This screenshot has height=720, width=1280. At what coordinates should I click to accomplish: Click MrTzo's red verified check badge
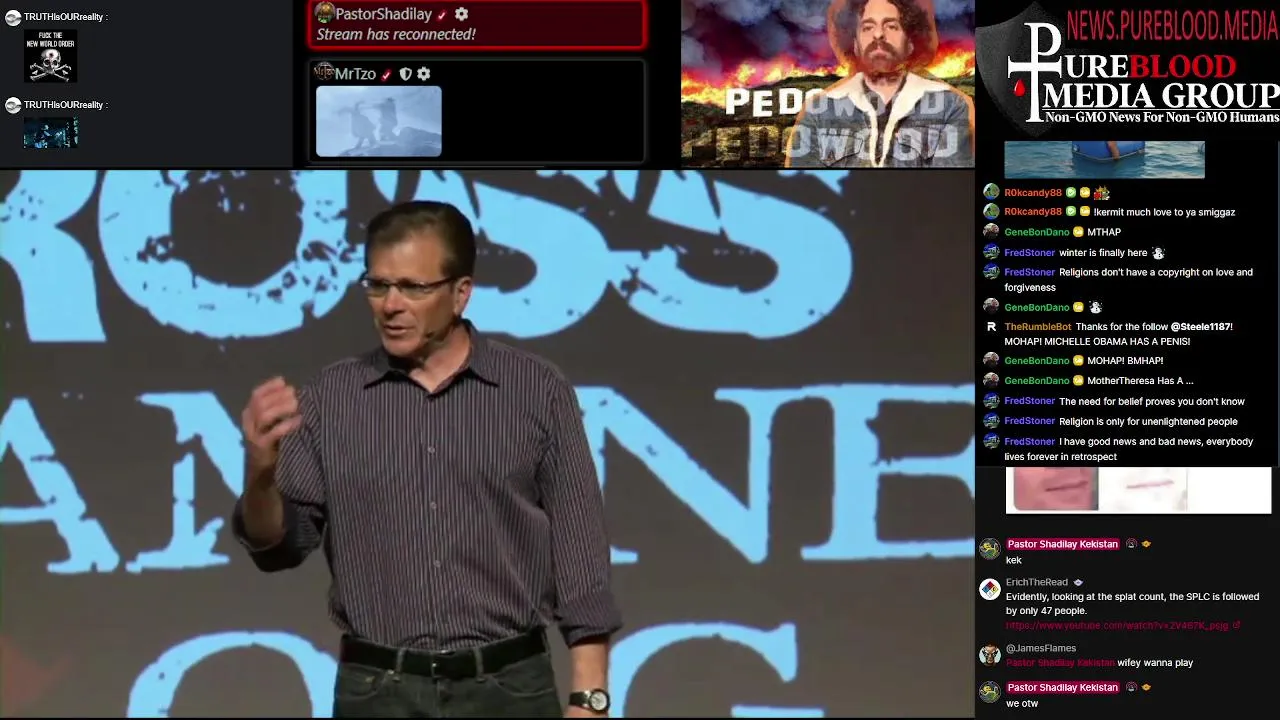tap(386, 75)
